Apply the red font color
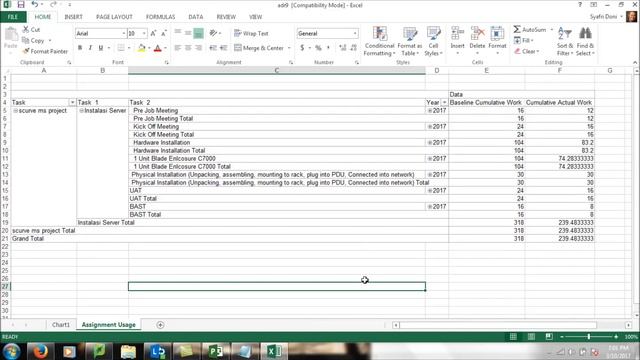640x360 pixels. (158, 48)
